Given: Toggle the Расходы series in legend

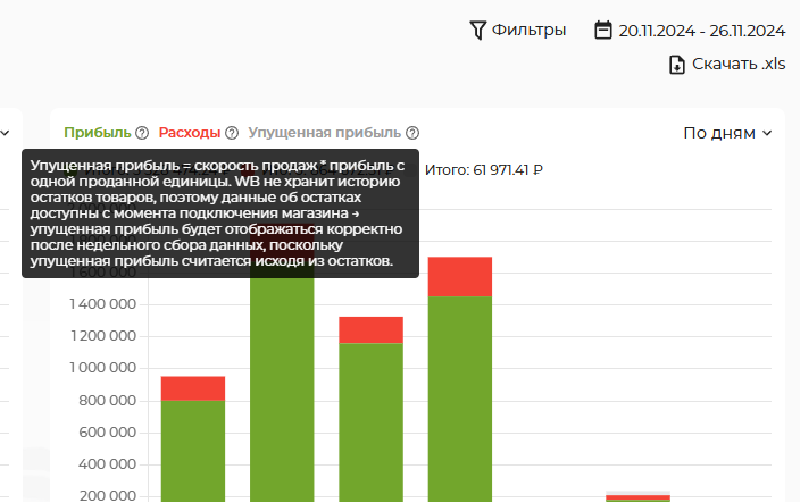Looking at the screenshot, I should click(189, 133).
